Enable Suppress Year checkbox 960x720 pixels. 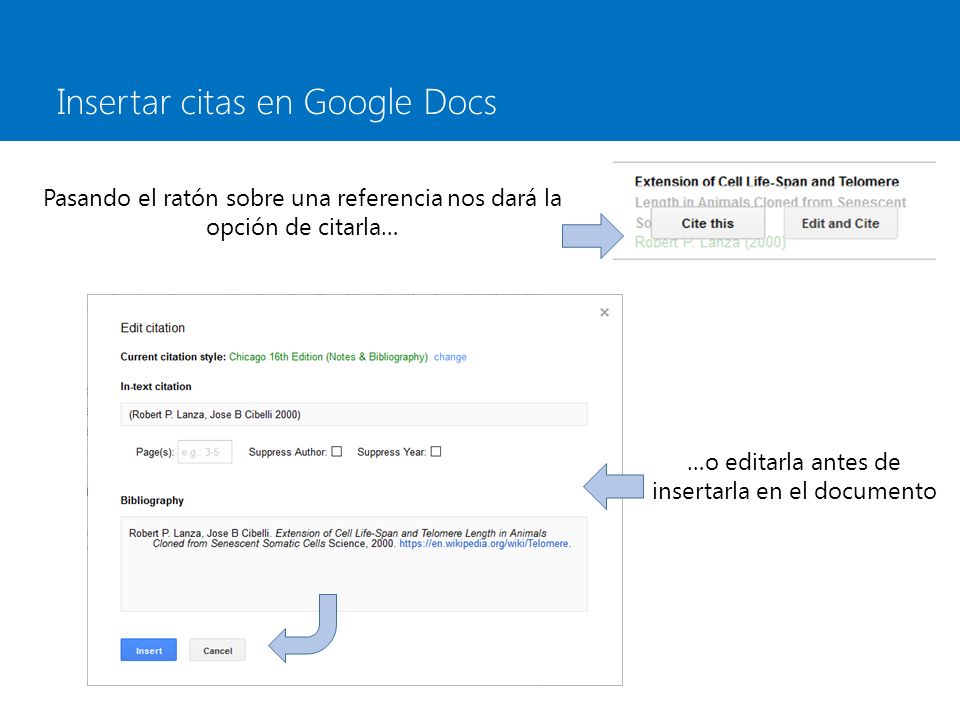(x=436, y=451)
